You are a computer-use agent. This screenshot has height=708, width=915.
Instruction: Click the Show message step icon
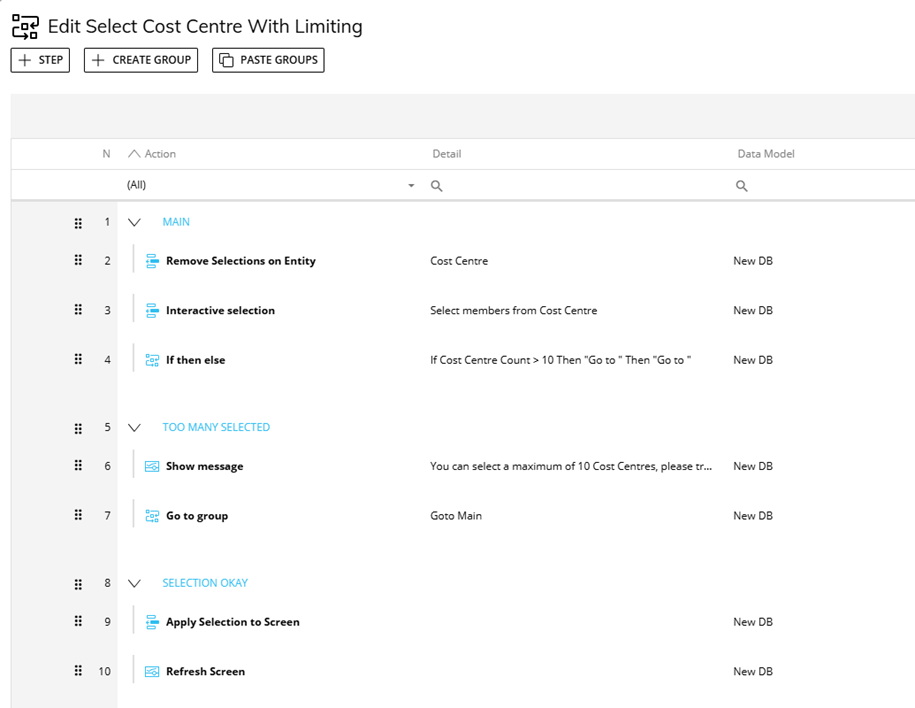pyautogui.click(x=152, y=466)
